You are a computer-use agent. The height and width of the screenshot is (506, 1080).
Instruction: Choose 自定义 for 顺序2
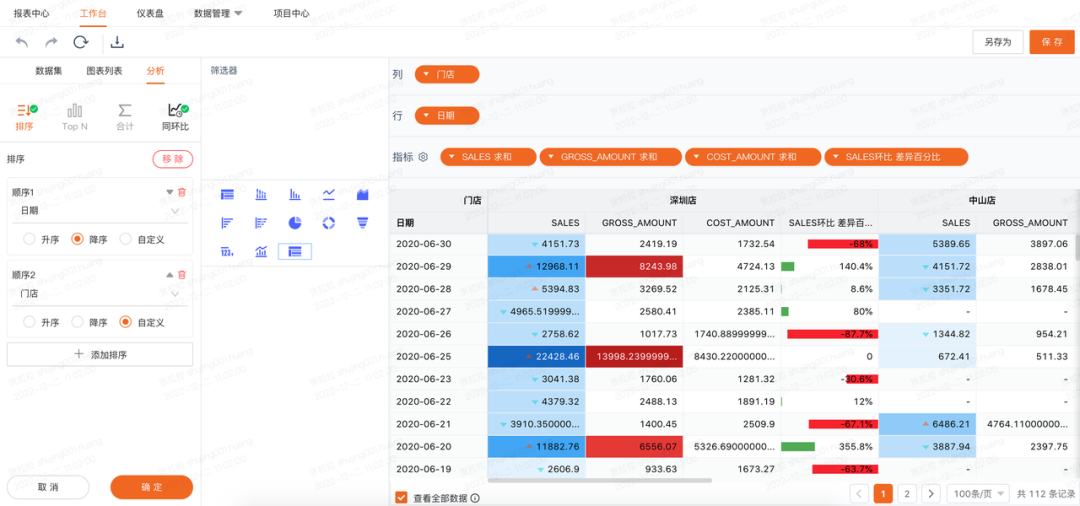(125, 321)
